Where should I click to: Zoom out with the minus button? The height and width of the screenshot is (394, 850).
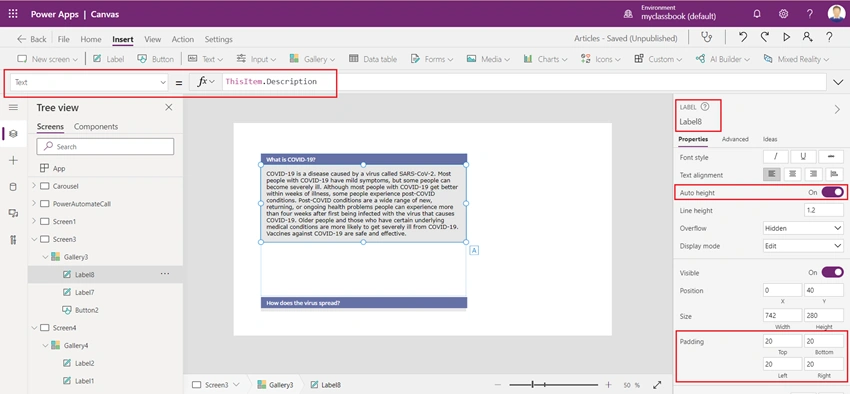pos(499,385)
